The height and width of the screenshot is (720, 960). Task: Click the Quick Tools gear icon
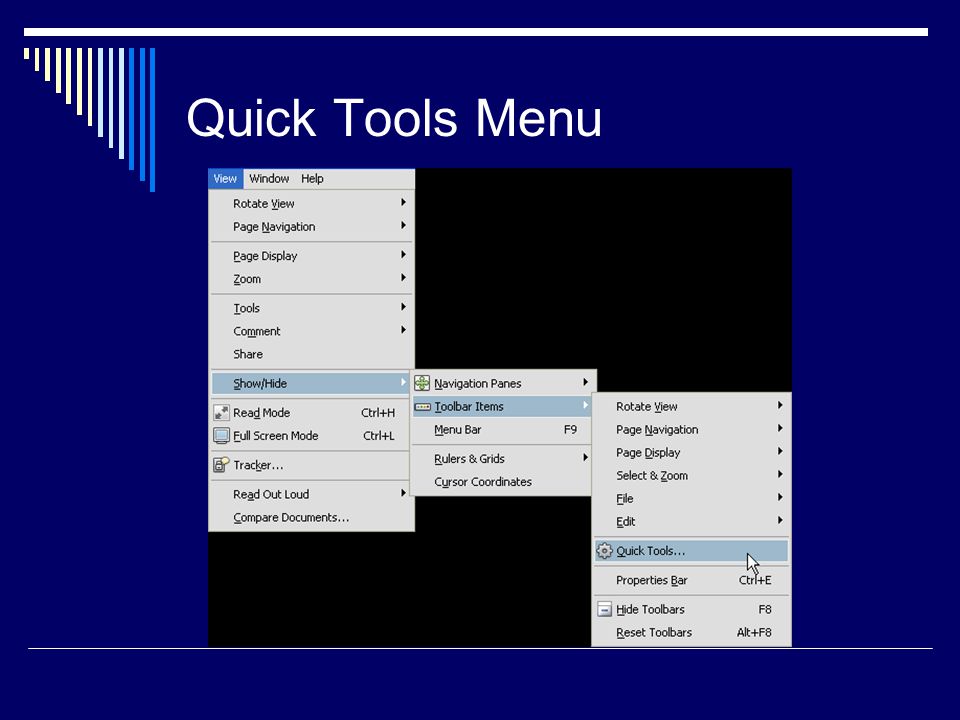click(604, 550)
